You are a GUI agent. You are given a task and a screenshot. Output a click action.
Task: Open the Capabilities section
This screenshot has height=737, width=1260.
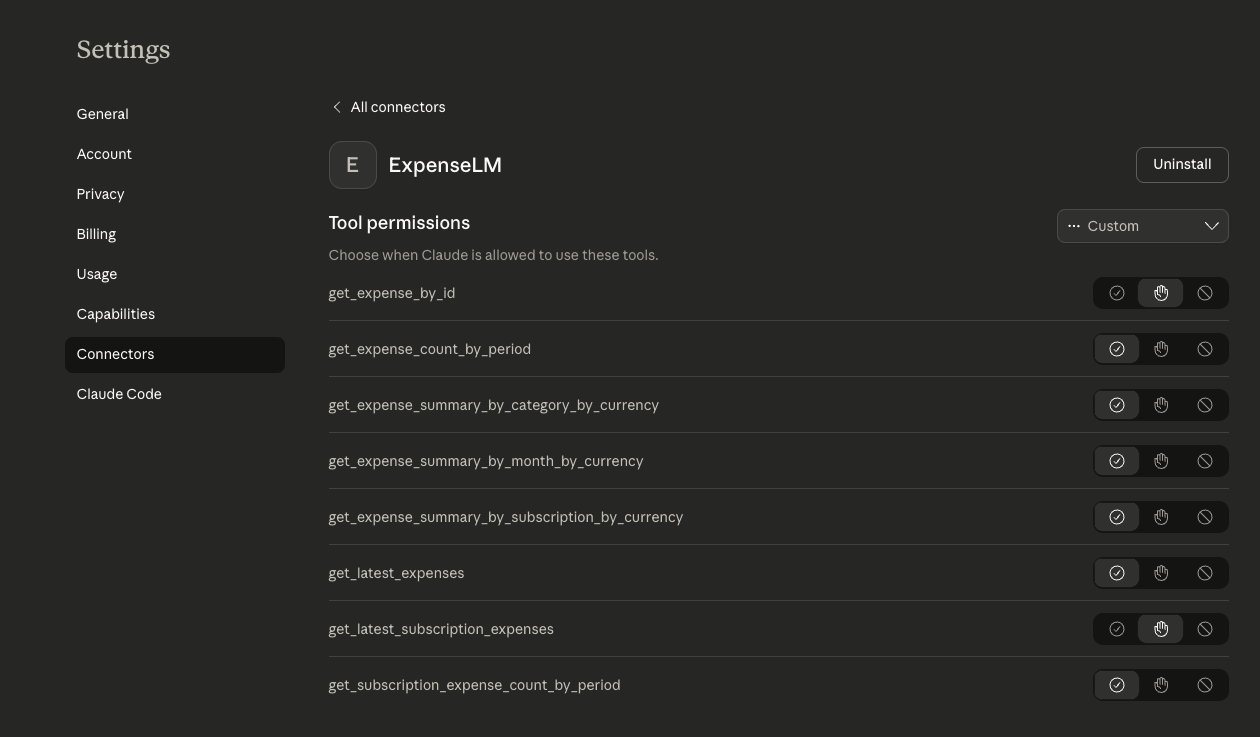point(115,314)
